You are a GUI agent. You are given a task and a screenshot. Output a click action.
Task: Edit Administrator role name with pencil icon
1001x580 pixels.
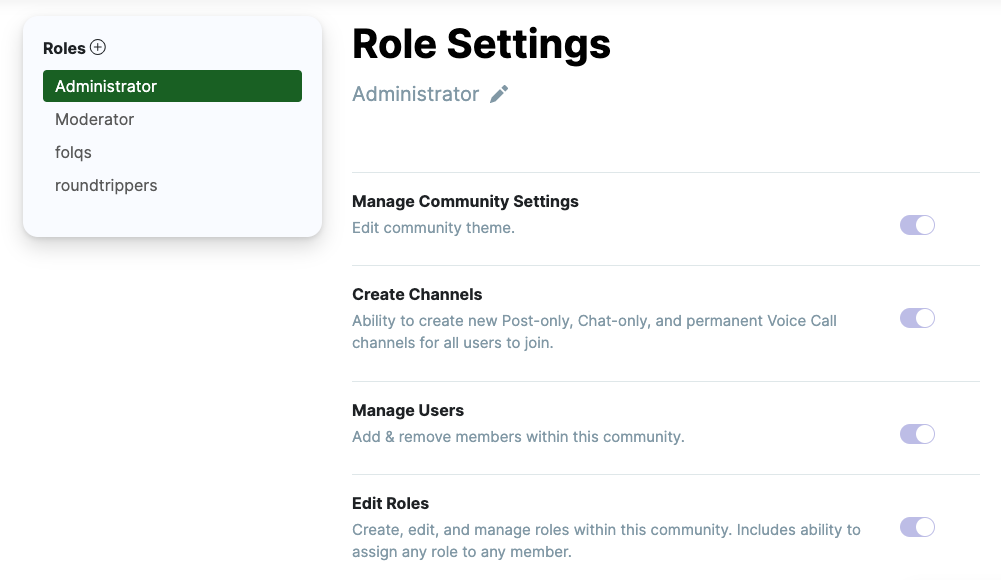pos(499,94)
